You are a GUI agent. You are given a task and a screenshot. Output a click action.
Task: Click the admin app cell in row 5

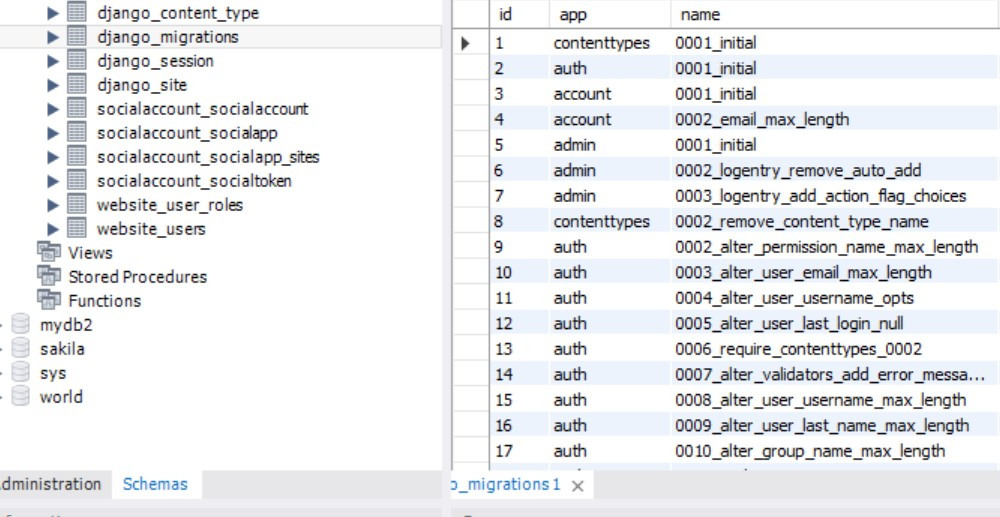click(610, 145)
